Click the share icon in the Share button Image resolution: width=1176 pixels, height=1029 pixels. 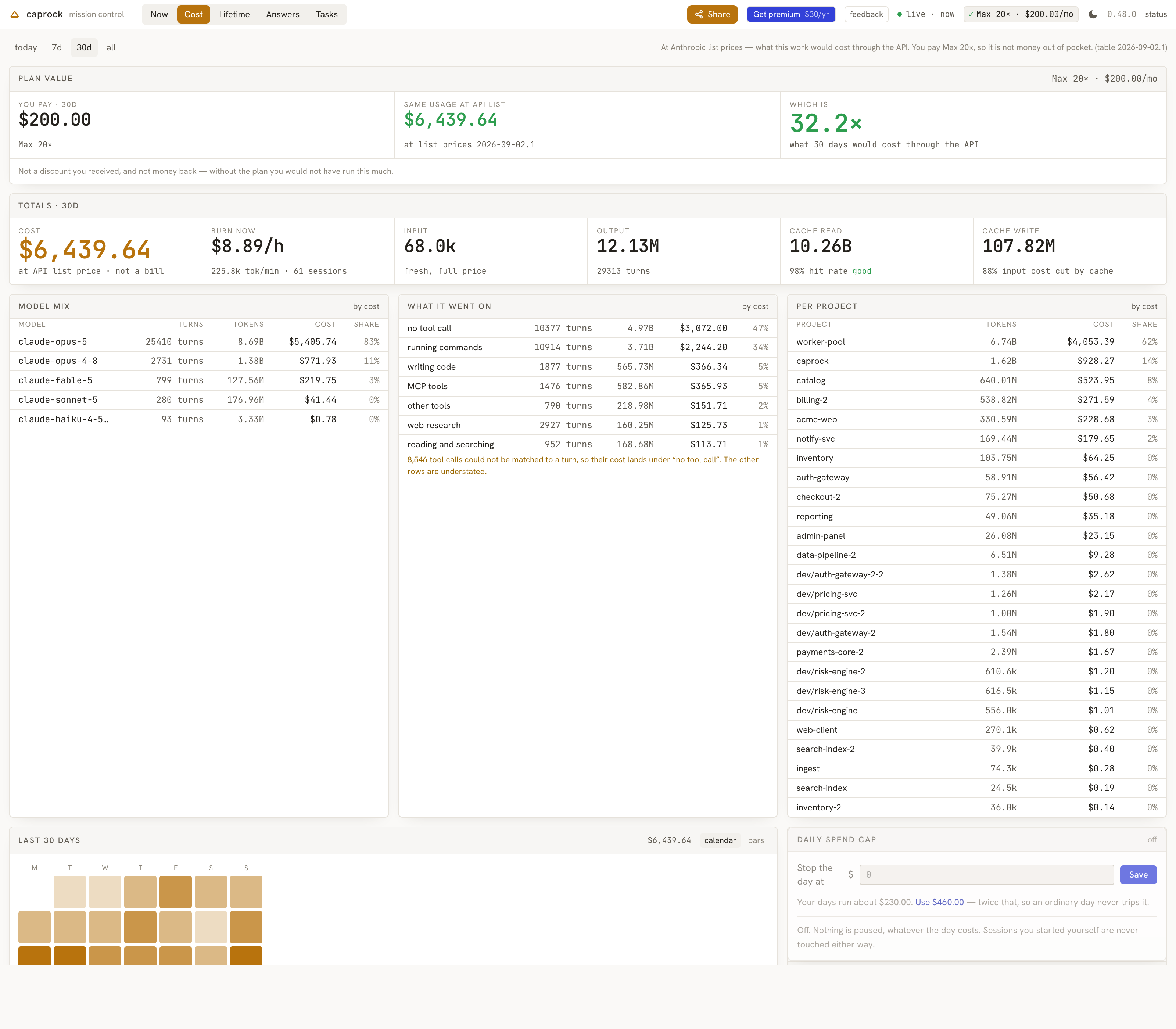(x=699, y=14)
